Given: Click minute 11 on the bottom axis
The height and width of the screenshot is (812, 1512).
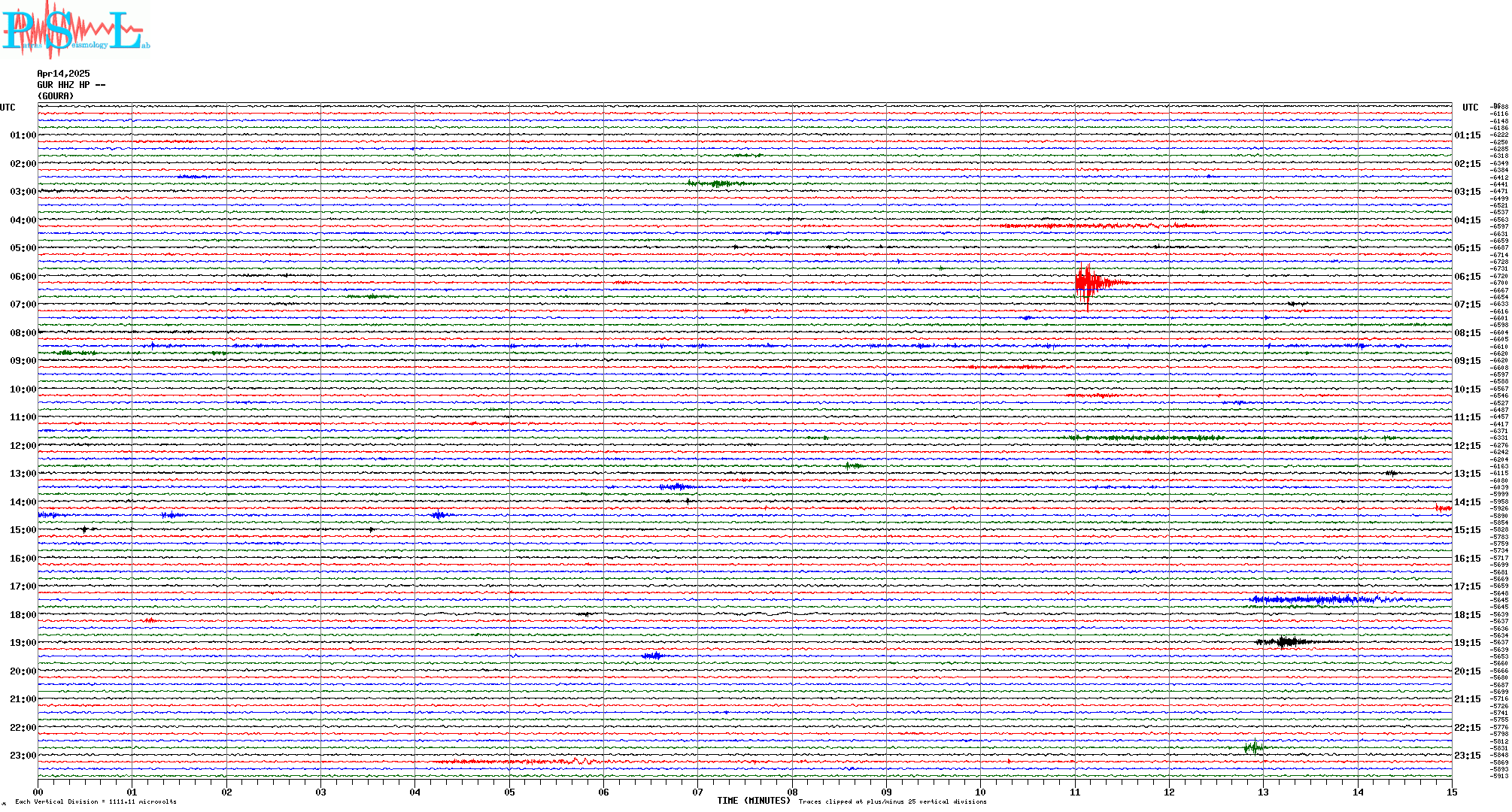Looking at the screenshot, I should [x=1075, y=792].
